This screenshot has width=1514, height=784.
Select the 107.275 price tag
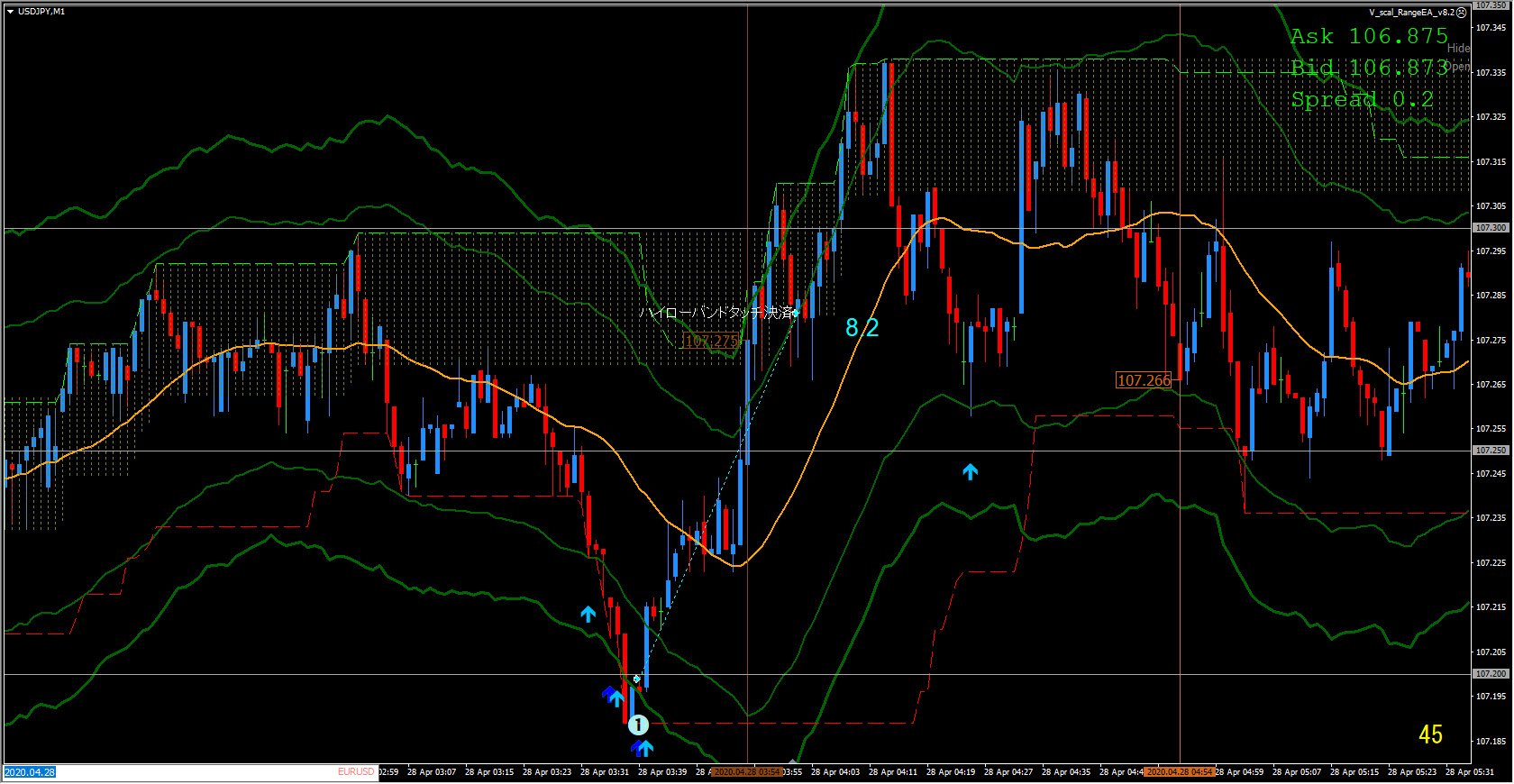[x=711, y=341]
